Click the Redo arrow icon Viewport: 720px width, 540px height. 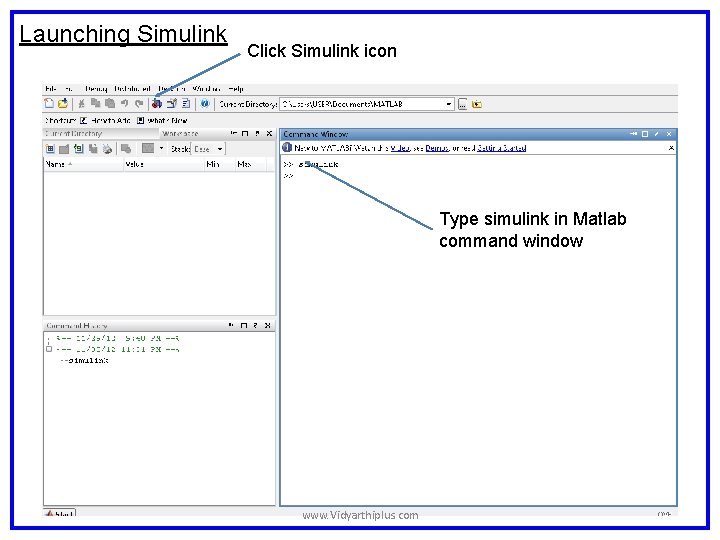(x=139, y=104)
